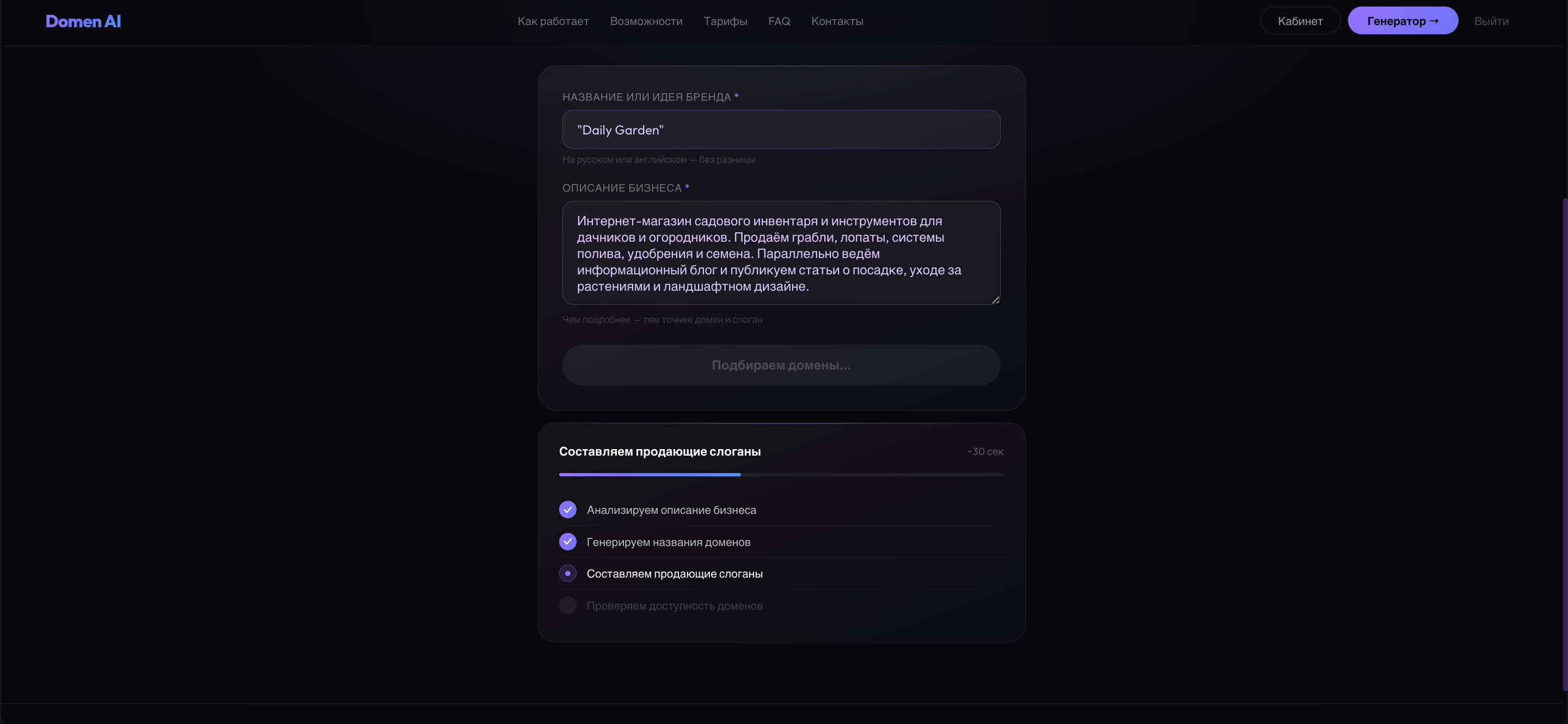Screen dimensions: 1568x724
Task: Click pending step circle for Проверяем доступность доменов
Action: pos(567,605)
